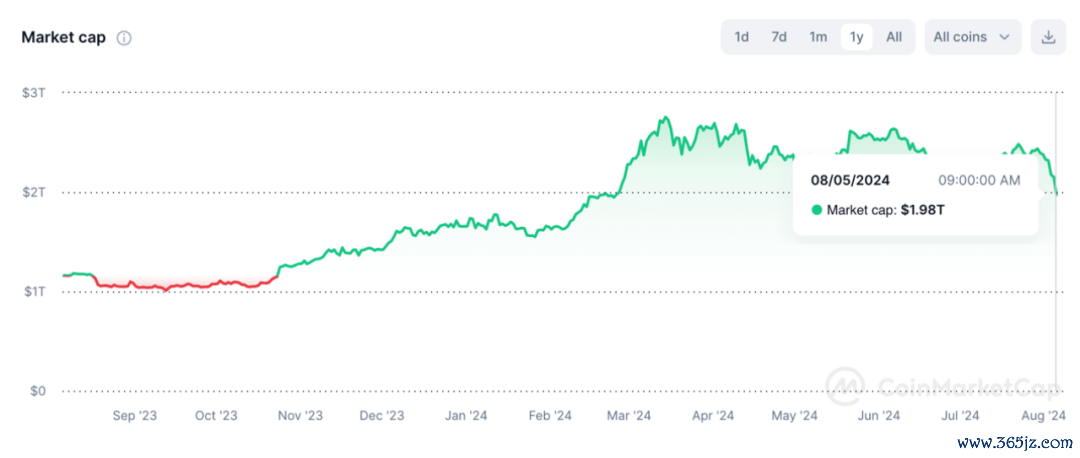Screen dimensions: 1080x458
Task: Show the All time range
Action: (x=894, y=37)
